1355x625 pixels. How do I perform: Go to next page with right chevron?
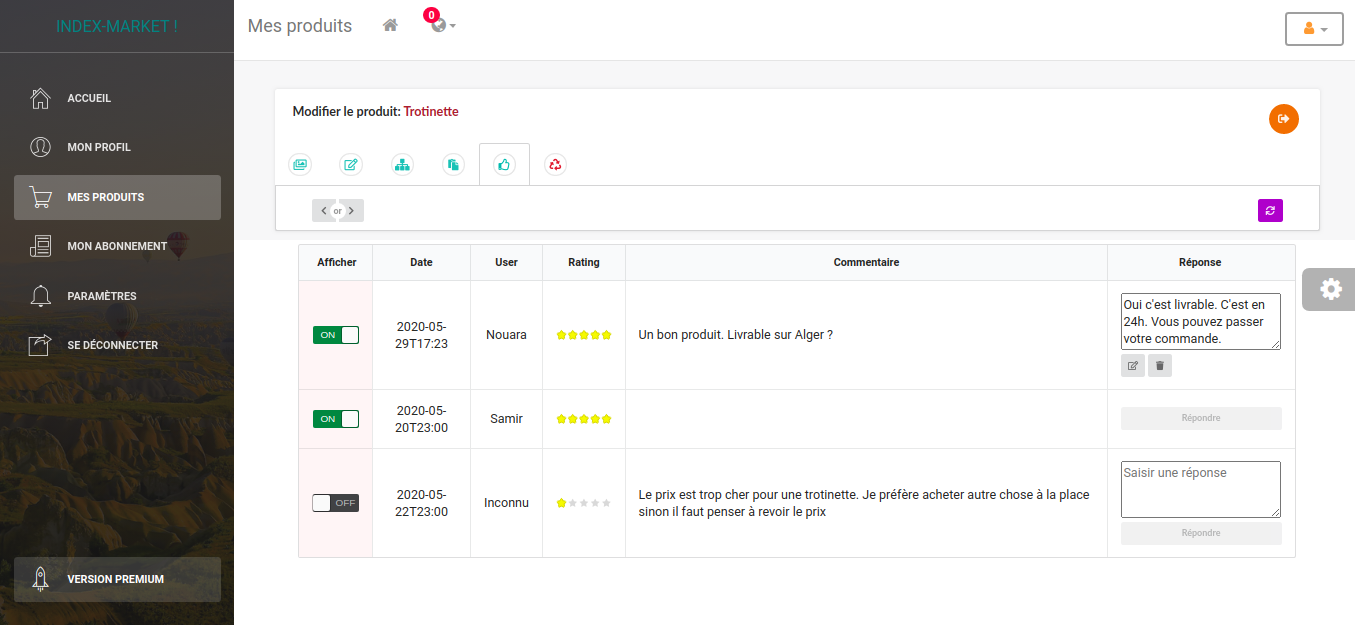(352, 211)
